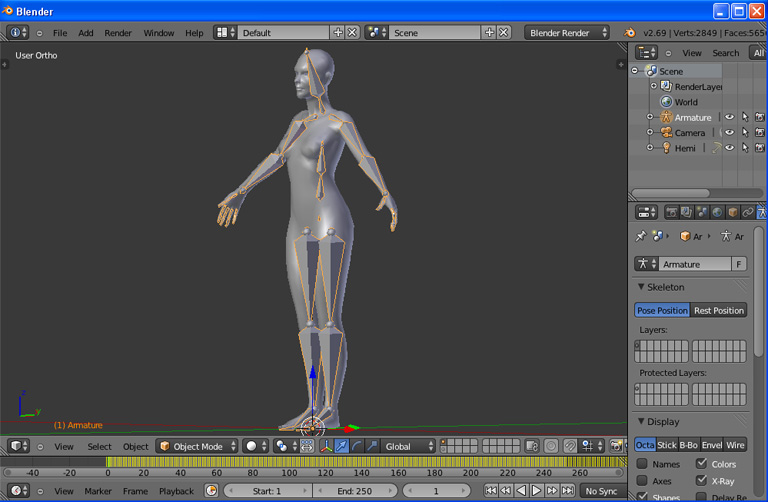
Task: Toggle proportional editing icon in 3D header
Action: pos(551,446)
